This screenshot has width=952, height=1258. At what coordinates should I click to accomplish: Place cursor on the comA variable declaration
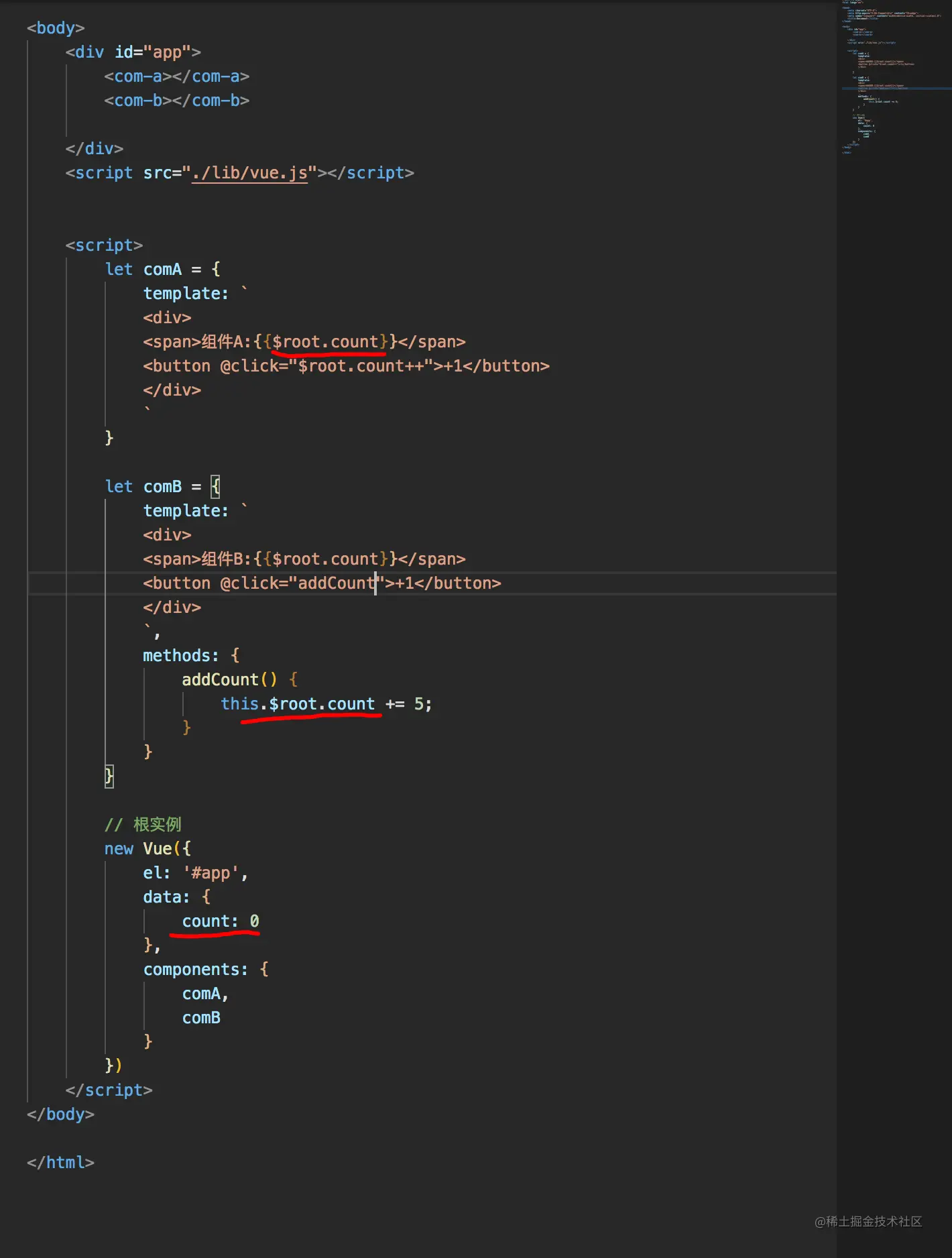pyautogui.click(x=162, y=270)
